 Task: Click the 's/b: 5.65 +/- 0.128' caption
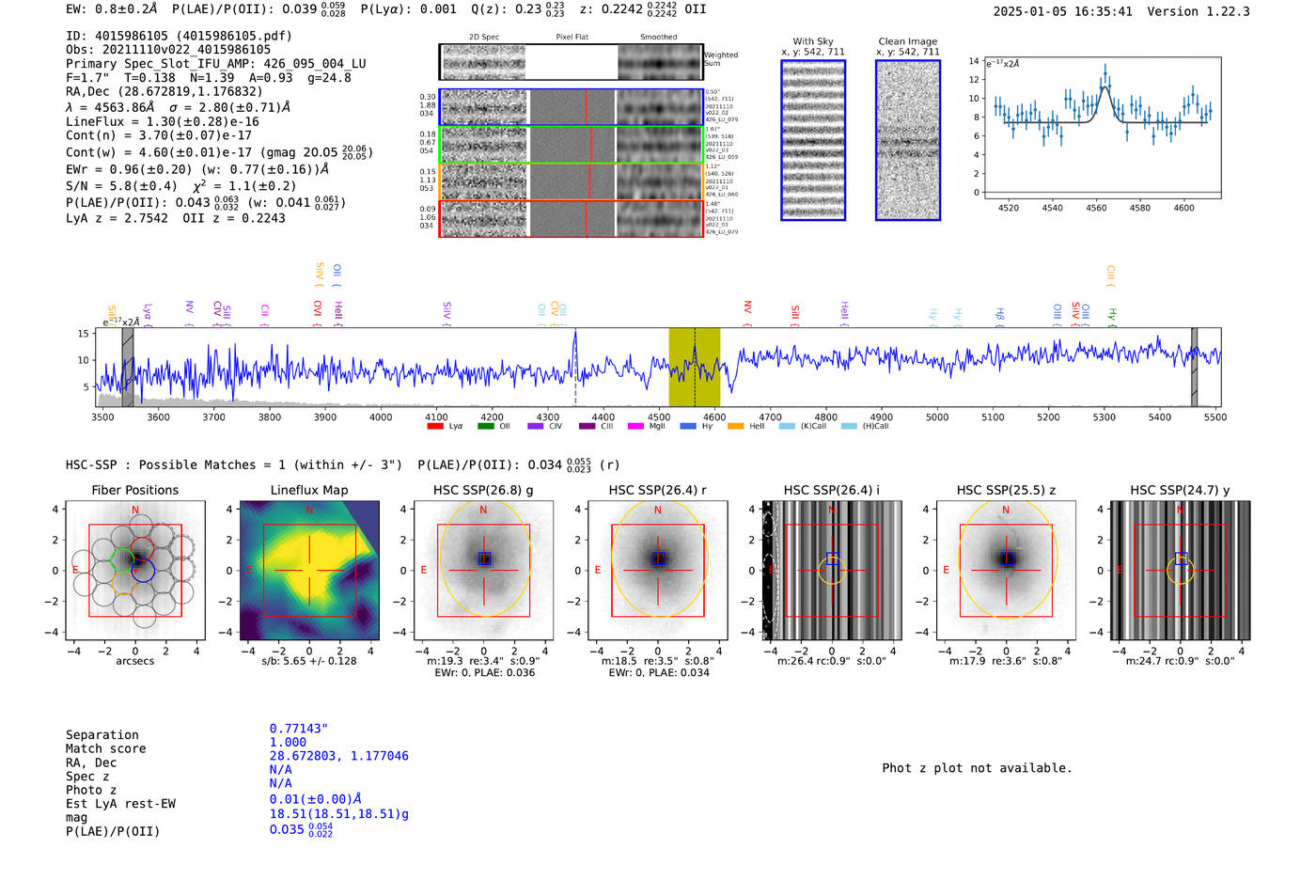coord(309,661)
